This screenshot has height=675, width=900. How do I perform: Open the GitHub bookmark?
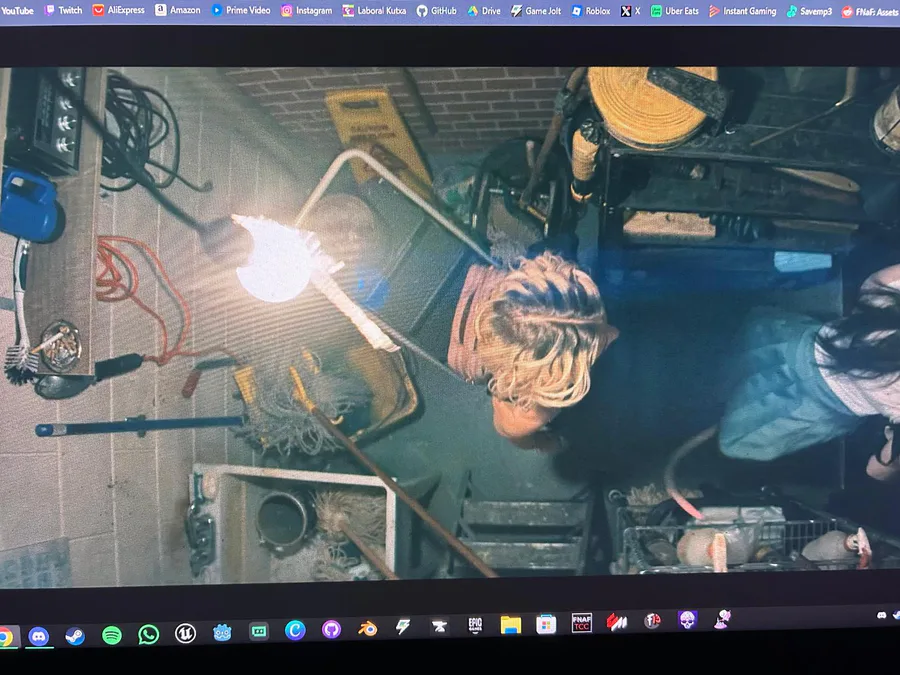coord(436,10)
